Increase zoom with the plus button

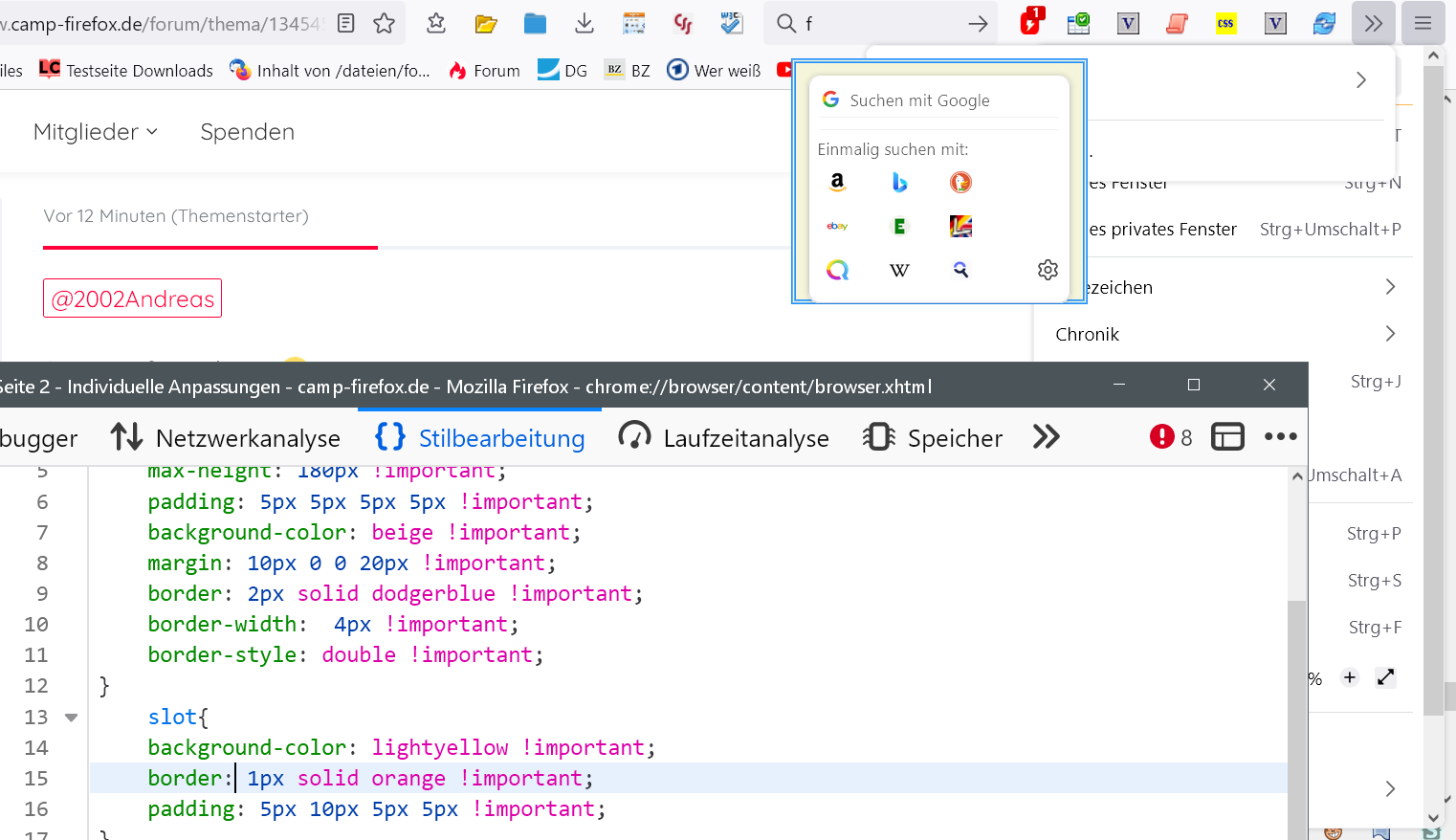(x=1350, y=677)
